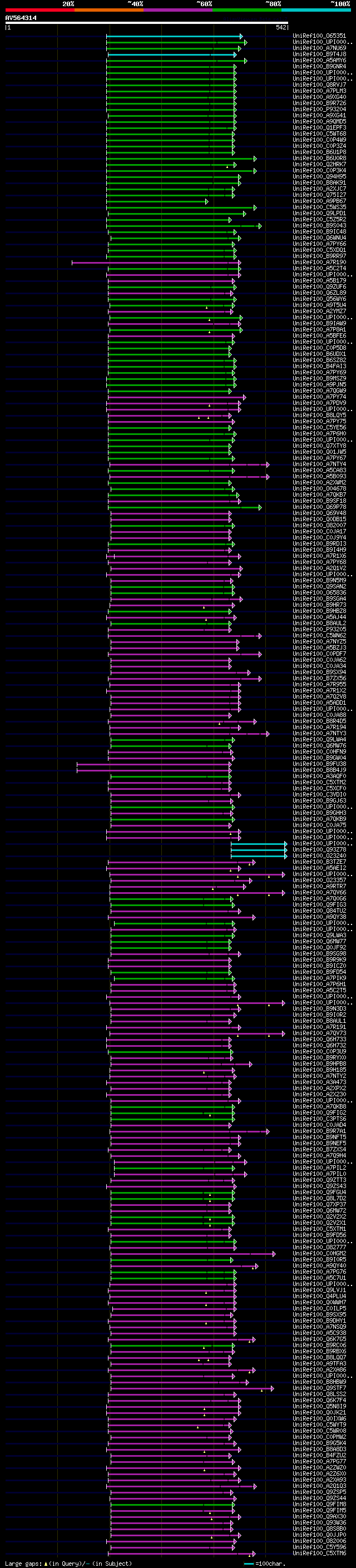
Task: Open hit UniRef100_B9RR97
Action: pyautogui.click(x=319, y=256)
